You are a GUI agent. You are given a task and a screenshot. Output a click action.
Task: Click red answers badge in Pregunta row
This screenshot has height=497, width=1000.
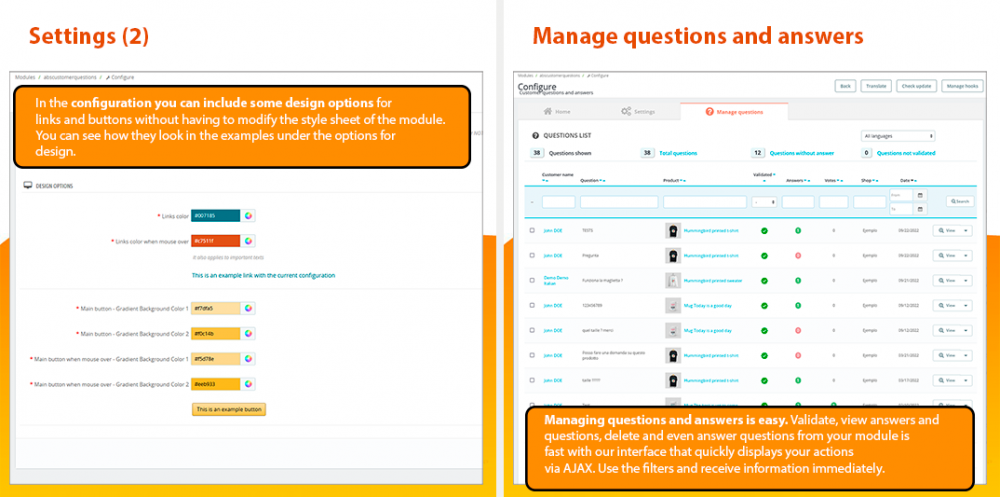[x=798, y=255]
